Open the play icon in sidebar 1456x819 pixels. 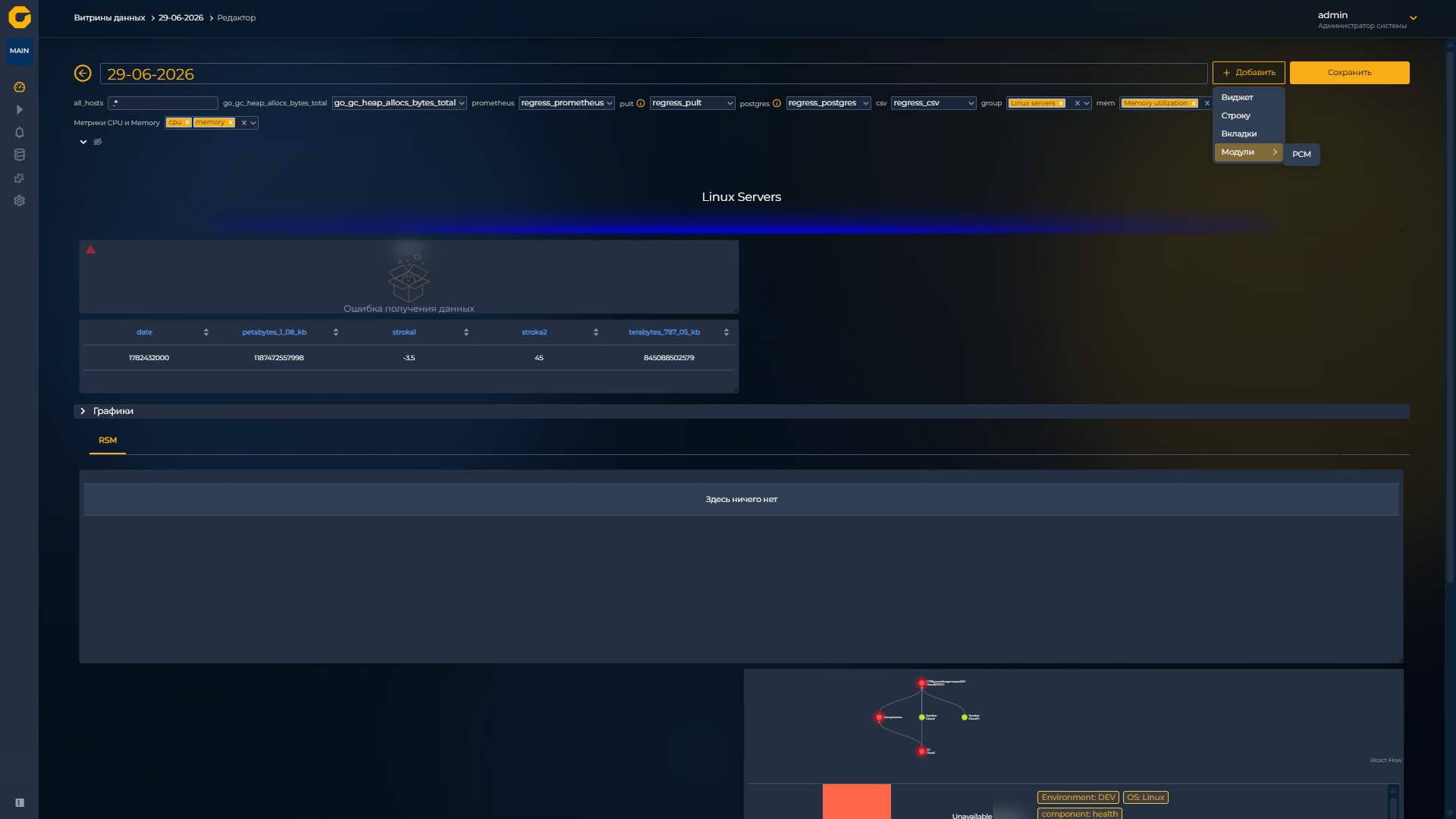(20, 110)
